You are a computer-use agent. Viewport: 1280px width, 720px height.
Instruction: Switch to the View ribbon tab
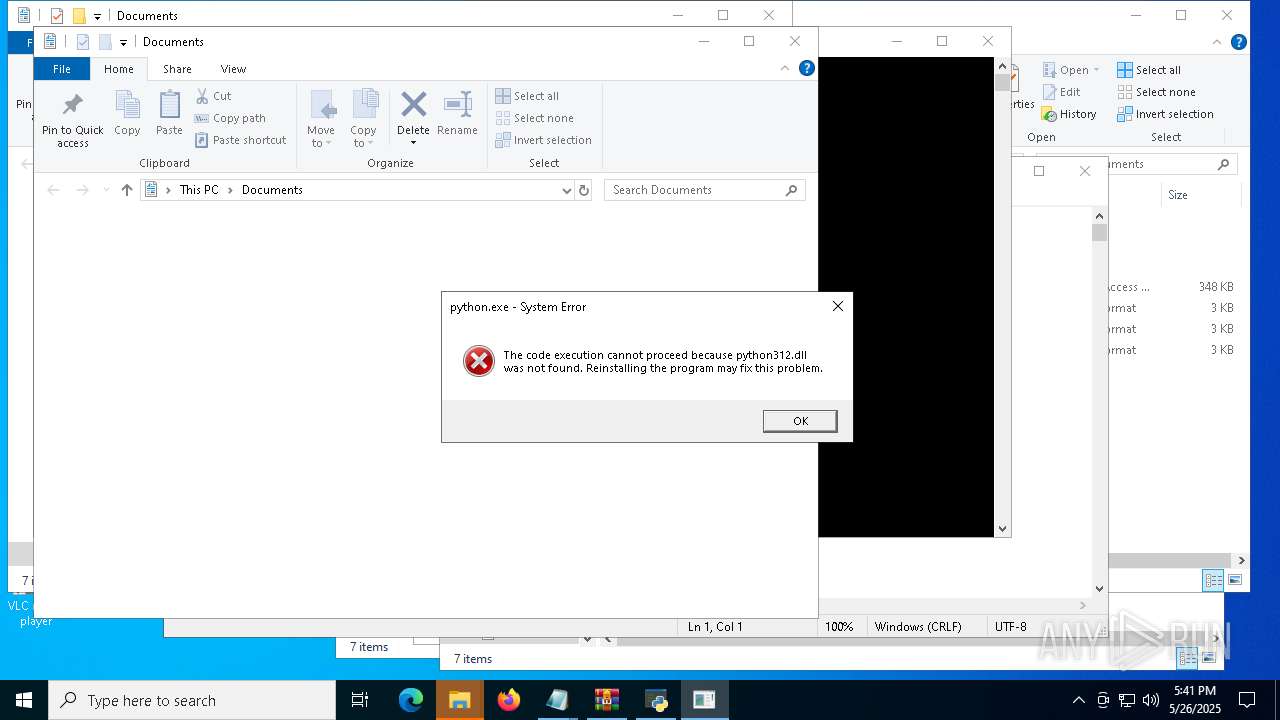[x=233, y=69]
